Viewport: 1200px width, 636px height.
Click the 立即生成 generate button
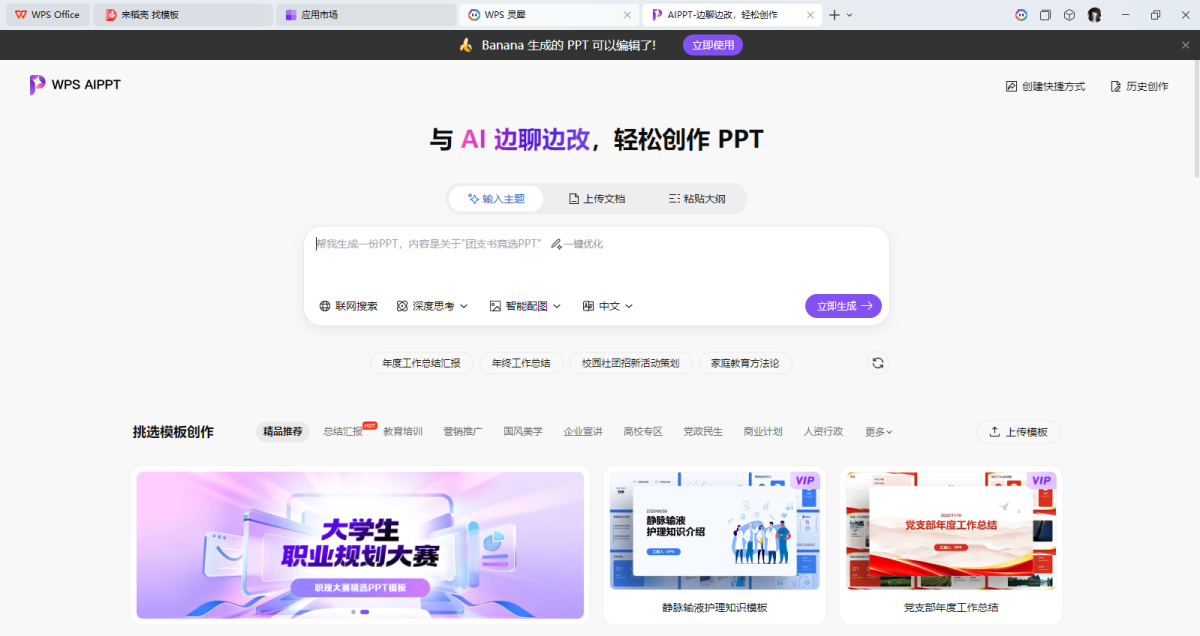coord(843,306)
